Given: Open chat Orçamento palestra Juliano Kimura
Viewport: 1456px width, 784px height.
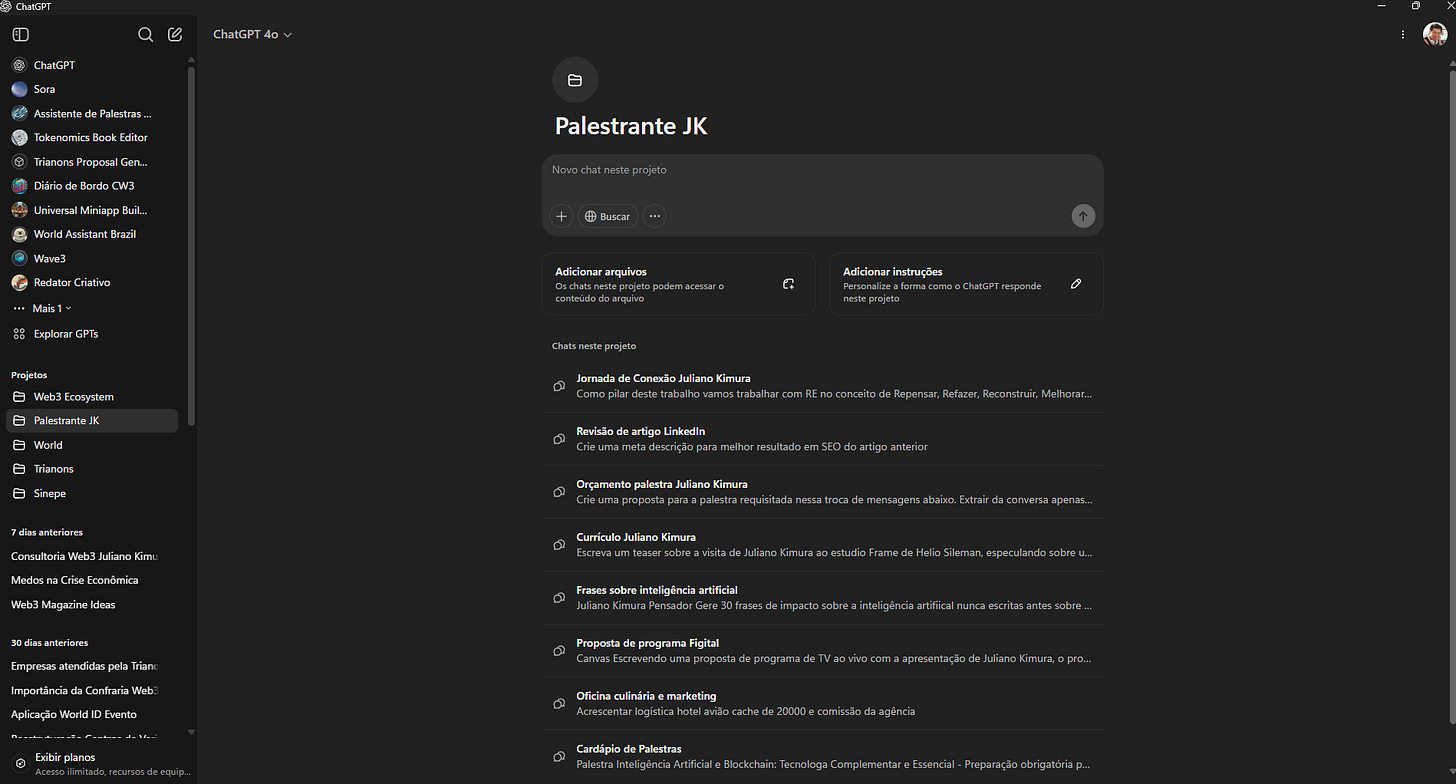Looking at the screenshot, I should (823, 492).
